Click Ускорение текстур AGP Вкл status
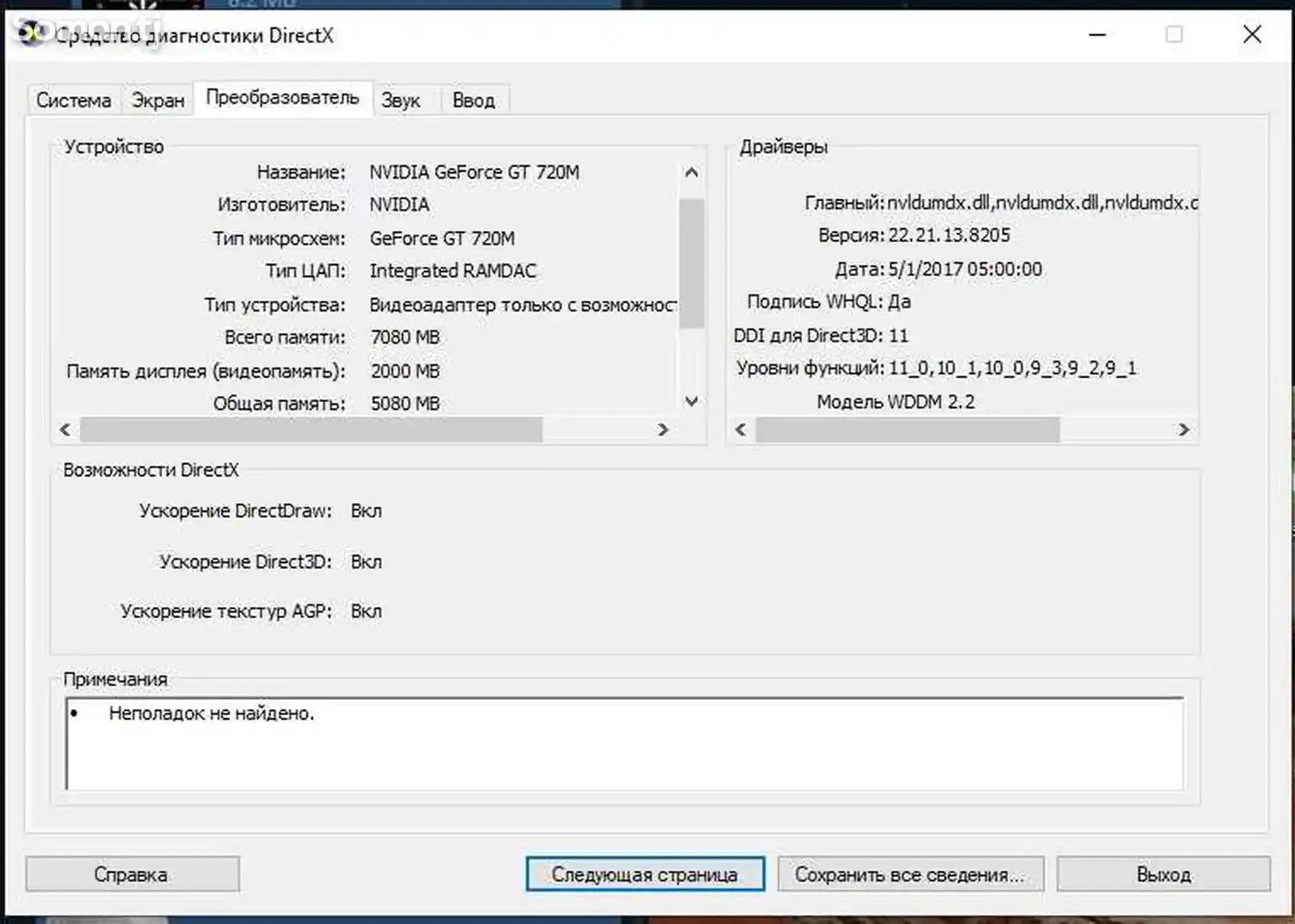Viewport: 1295px width, 924px height. coord(366,612)
